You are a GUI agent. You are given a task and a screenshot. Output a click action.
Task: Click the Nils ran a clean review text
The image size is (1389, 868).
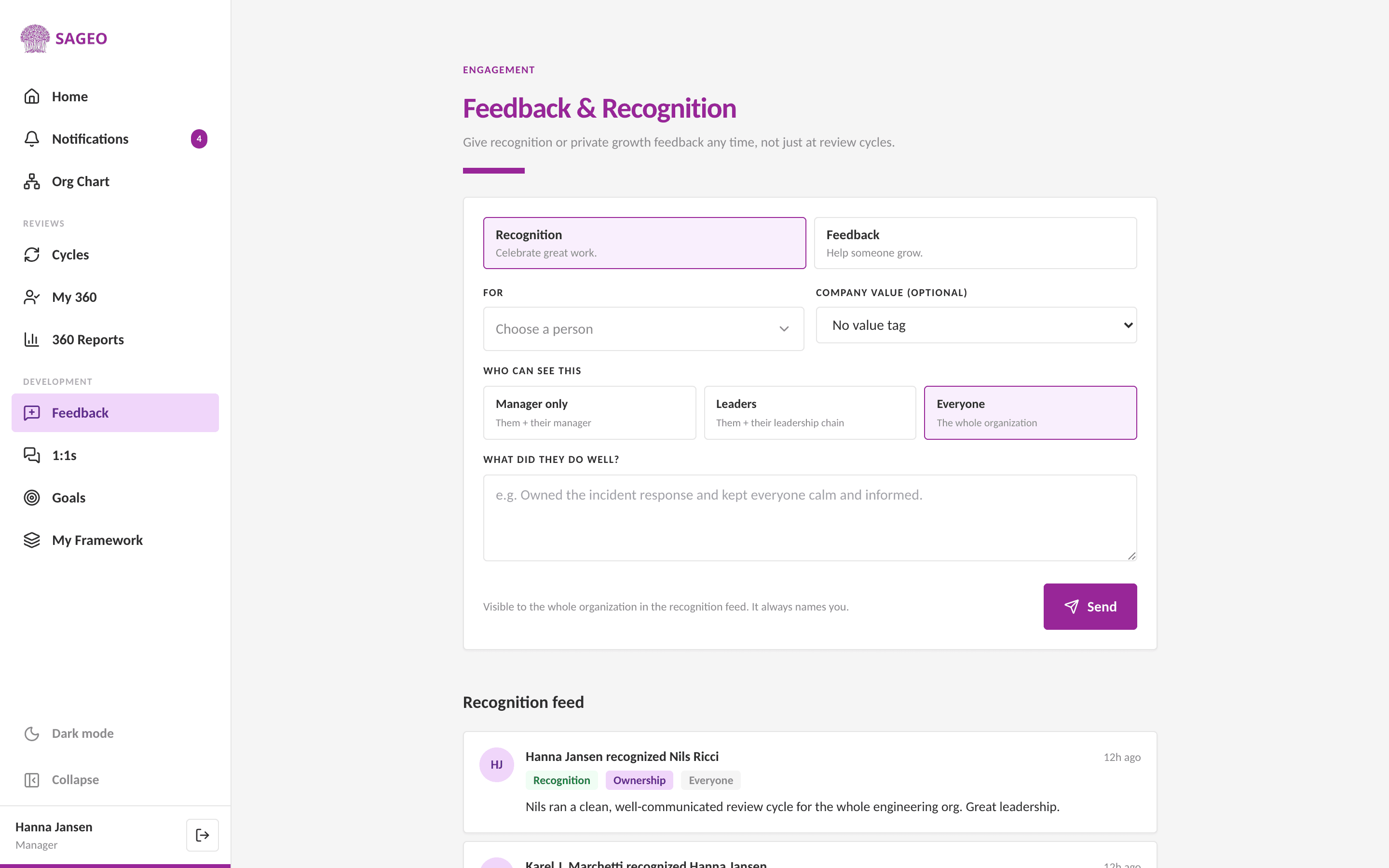(792, 807)
